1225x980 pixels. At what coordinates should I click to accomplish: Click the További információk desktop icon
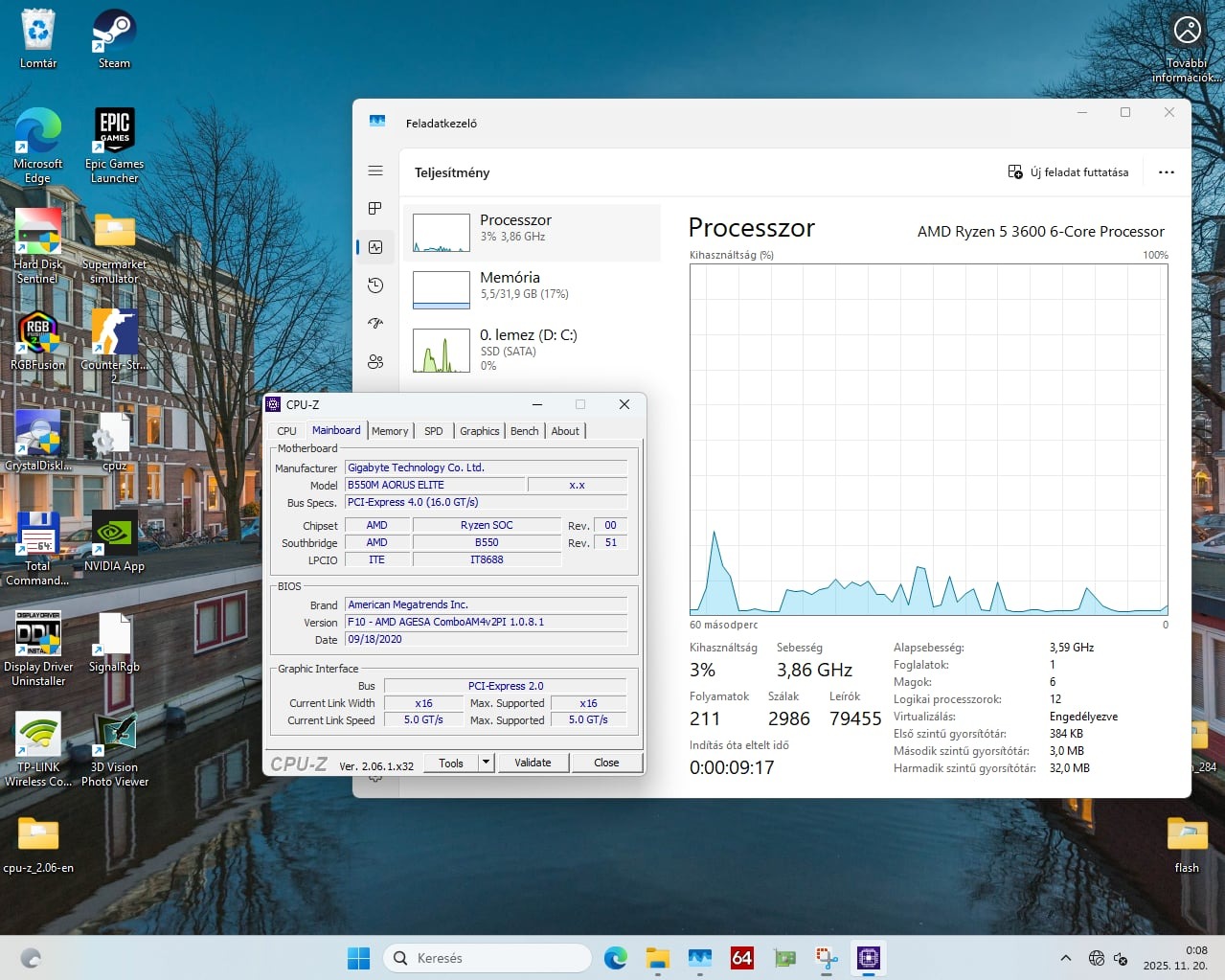(x=1187, y=47)
